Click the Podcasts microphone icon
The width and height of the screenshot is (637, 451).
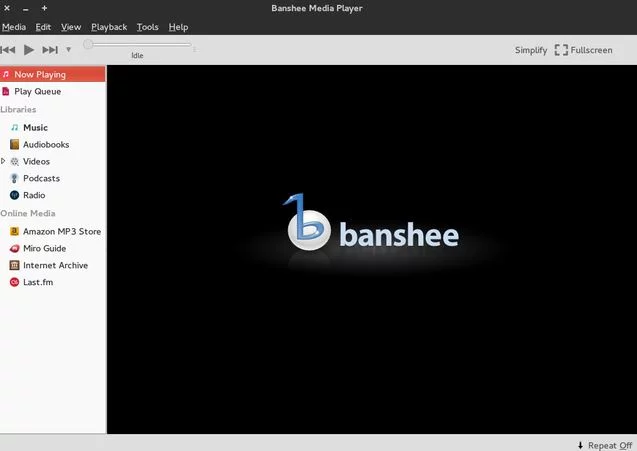[14, 178]
